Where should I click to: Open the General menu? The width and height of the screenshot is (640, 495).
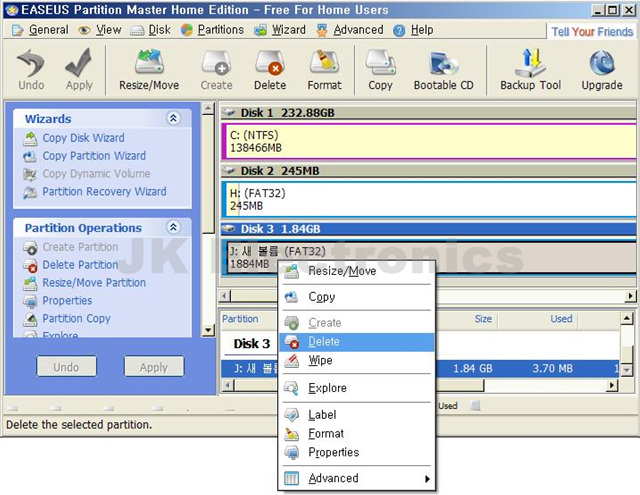[40, 30]
